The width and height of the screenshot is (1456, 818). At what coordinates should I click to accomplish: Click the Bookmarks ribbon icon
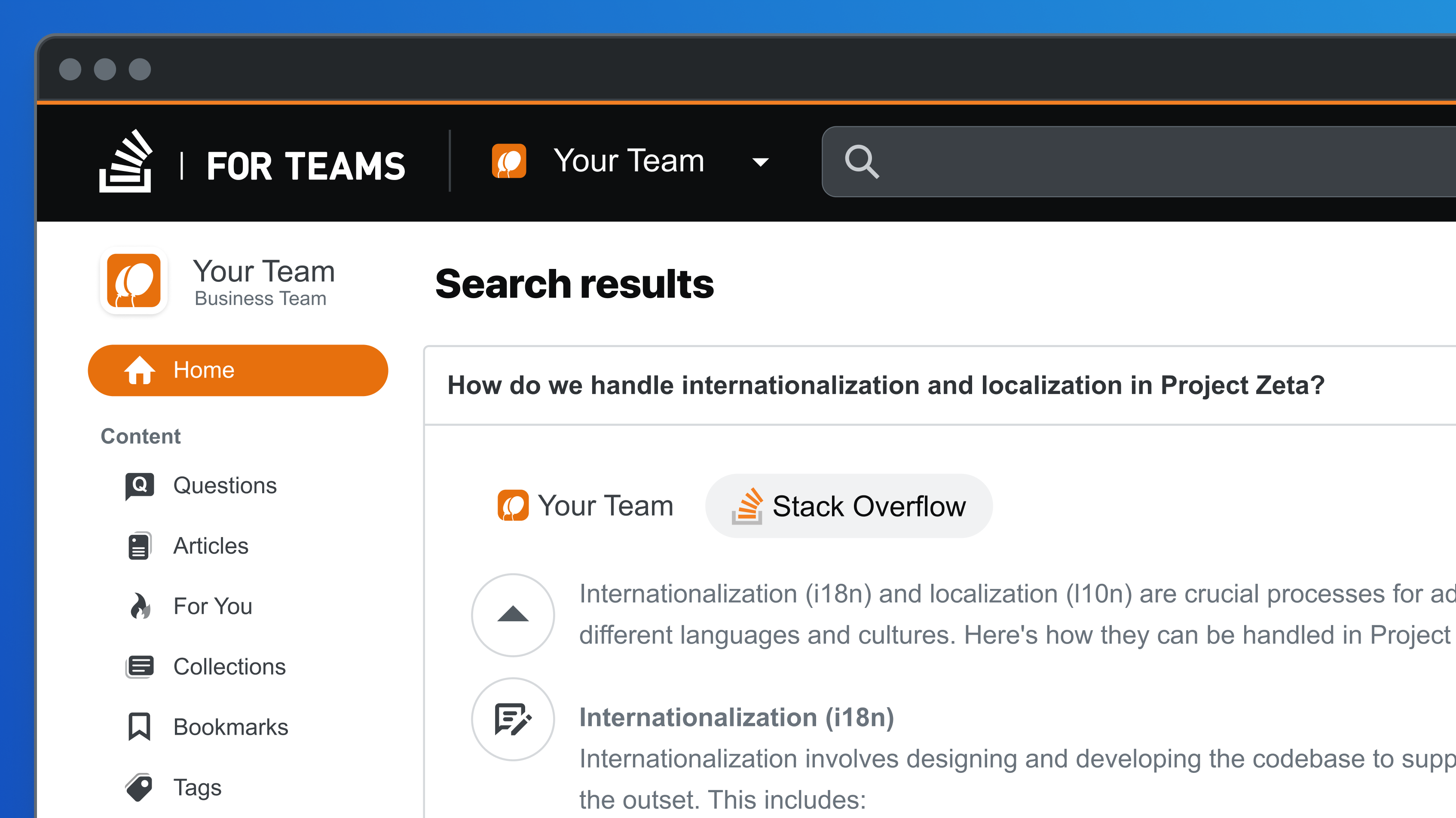[x=140, y=726]
